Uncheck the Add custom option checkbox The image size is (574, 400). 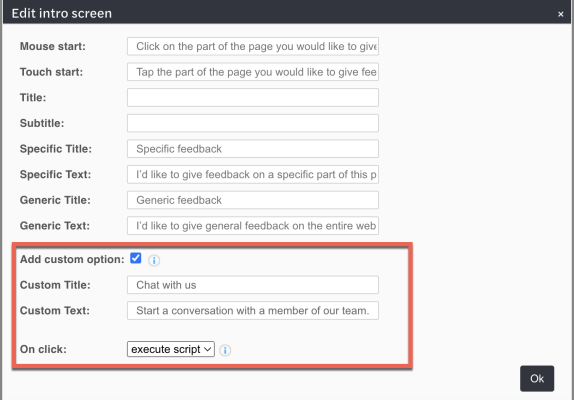tap(135, 258)
